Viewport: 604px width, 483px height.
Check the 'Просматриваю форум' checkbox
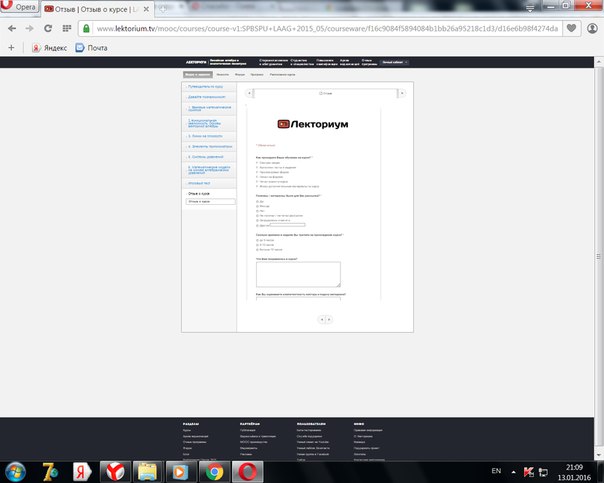257,172
